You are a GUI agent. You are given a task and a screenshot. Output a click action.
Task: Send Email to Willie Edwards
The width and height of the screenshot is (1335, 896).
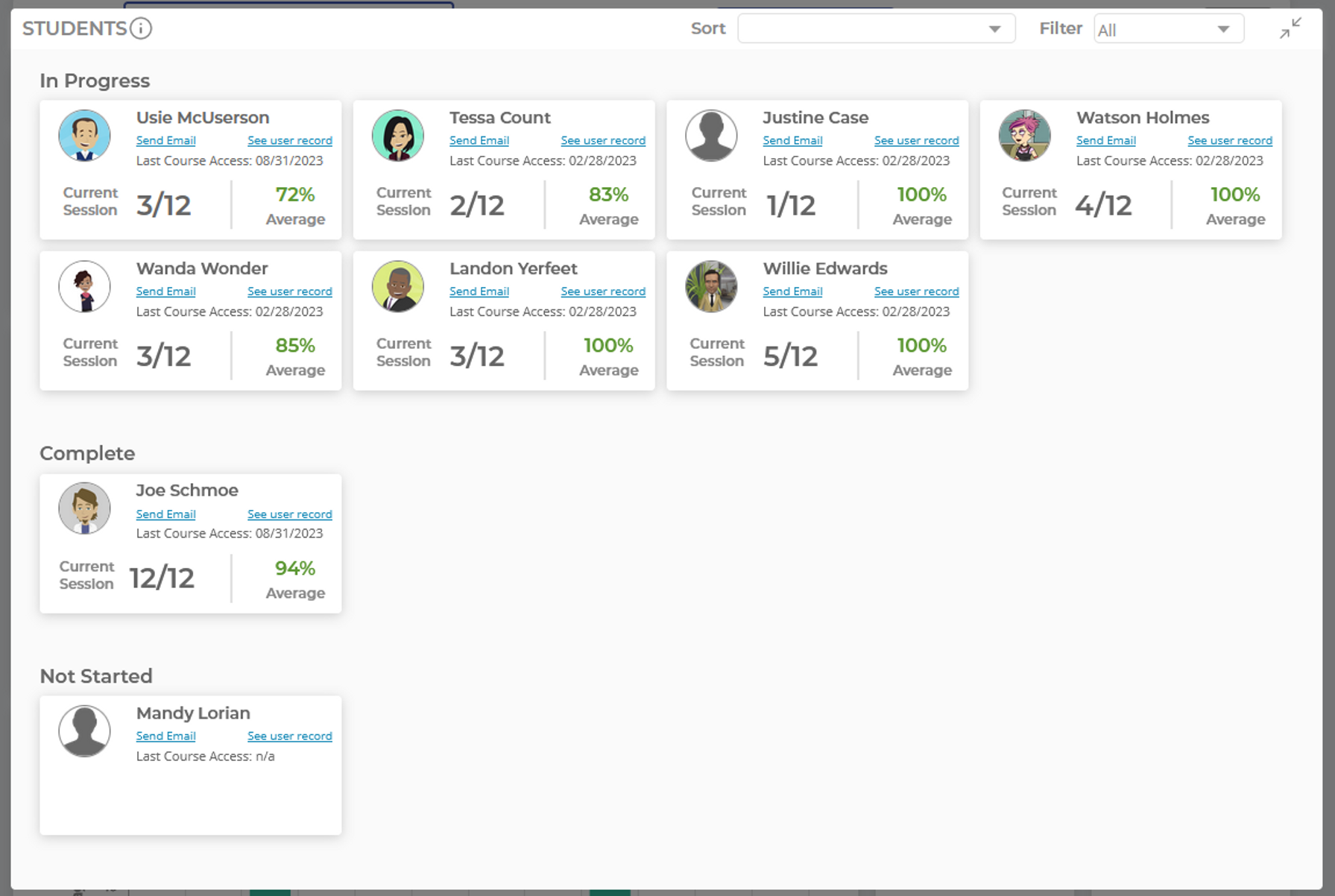(x=792, y=291)
